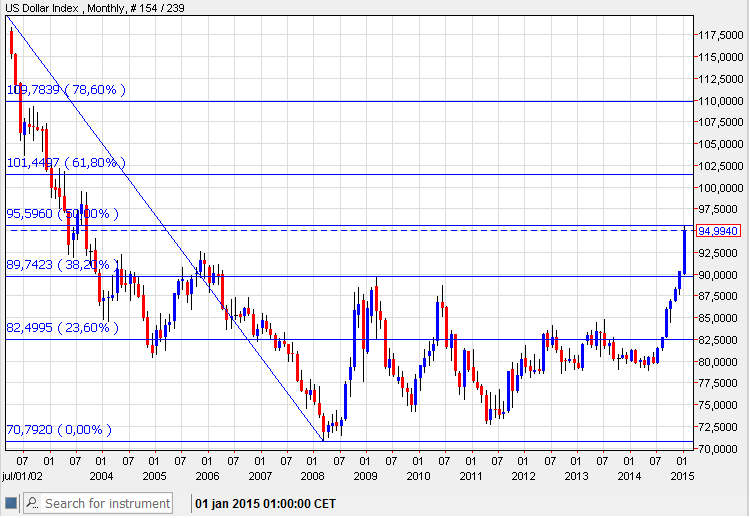Image resolution: width=750 pixels, height=518 pixels.
Task: Click the 117,5000 price axis label
Action: pos(719,35)
